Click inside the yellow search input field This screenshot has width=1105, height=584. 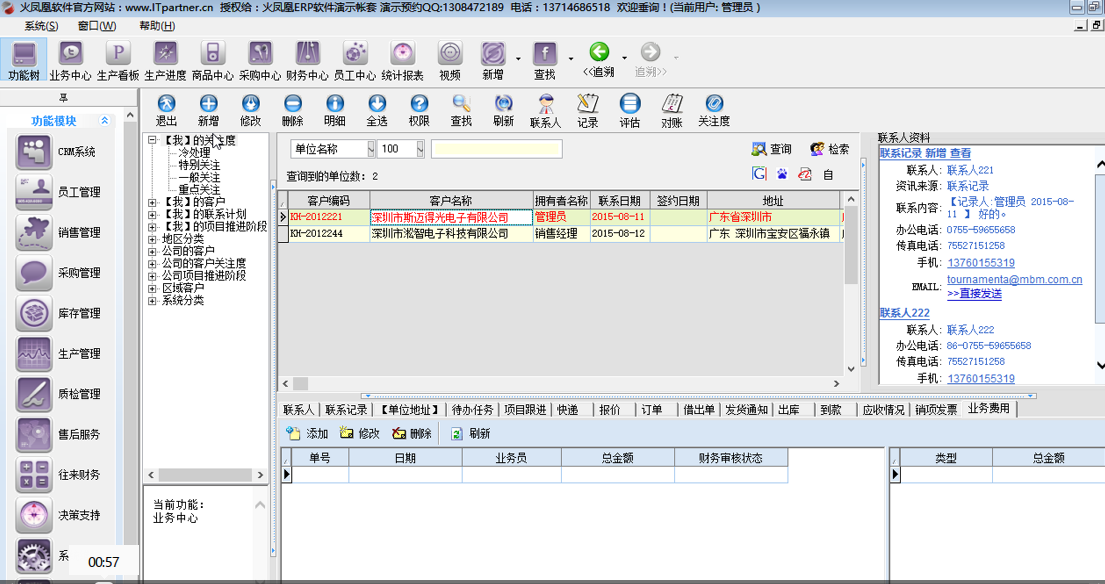(497, 149)
